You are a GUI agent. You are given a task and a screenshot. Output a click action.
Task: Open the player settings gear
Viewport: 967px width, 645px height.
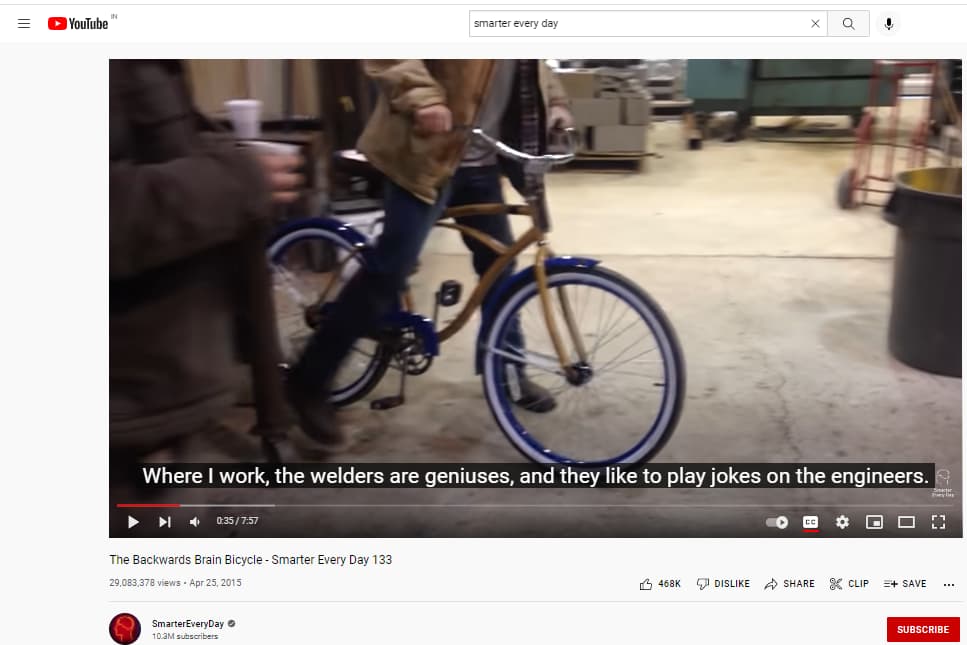point(842,522)
